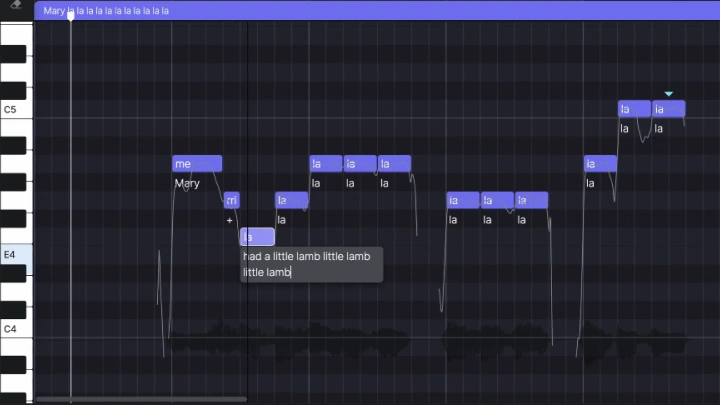Click the region header 'Mary la la la...'

coord(377,11)
